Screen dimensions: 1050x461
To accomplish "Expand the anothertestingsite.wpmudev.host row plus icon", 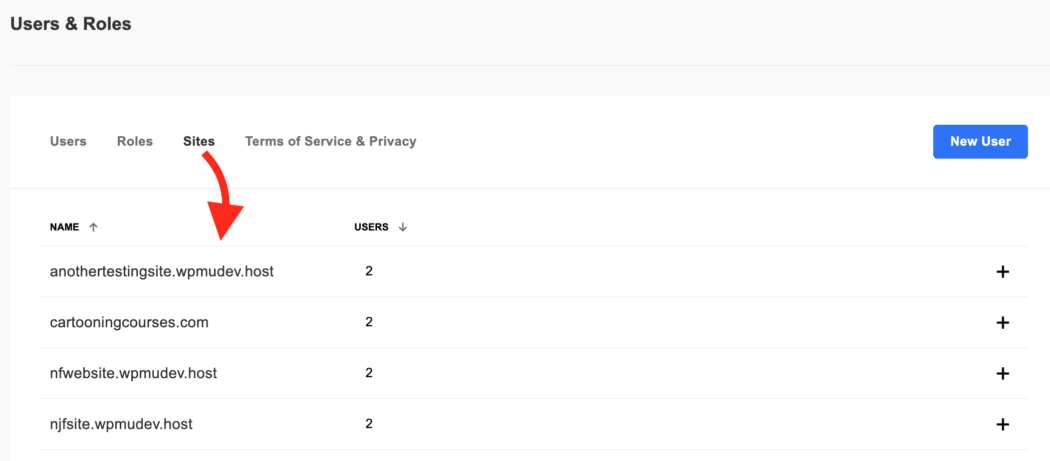I will pos(1003,272).
